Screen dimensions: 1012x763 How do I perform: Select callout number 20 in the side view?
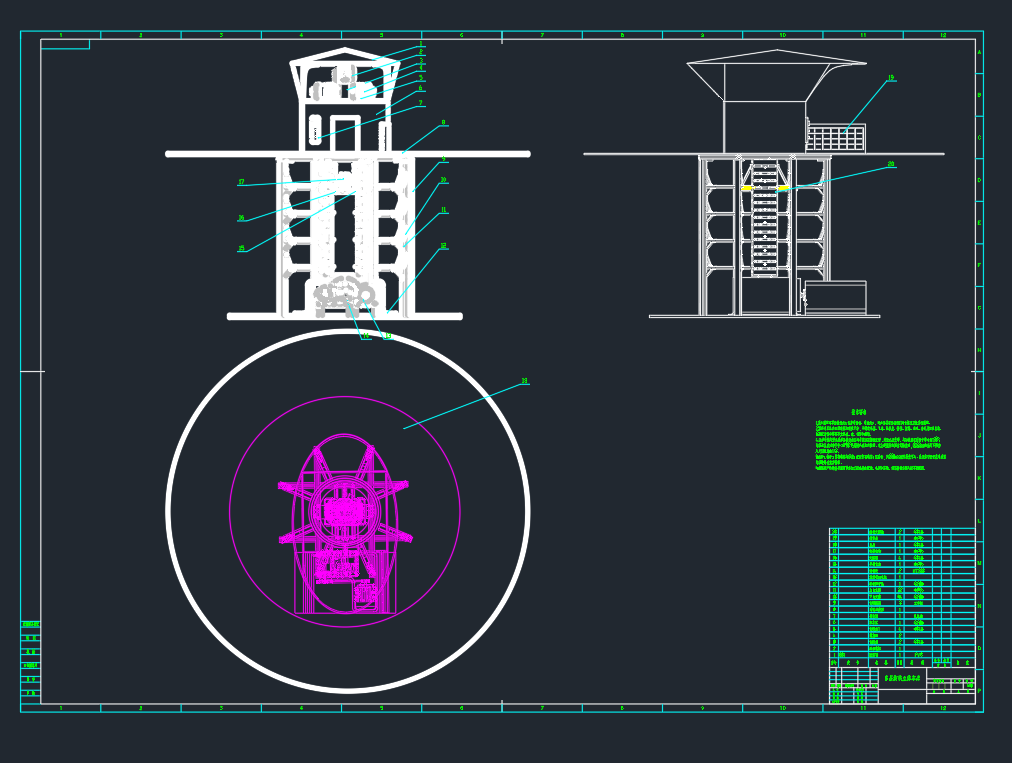tap(891, 164)
